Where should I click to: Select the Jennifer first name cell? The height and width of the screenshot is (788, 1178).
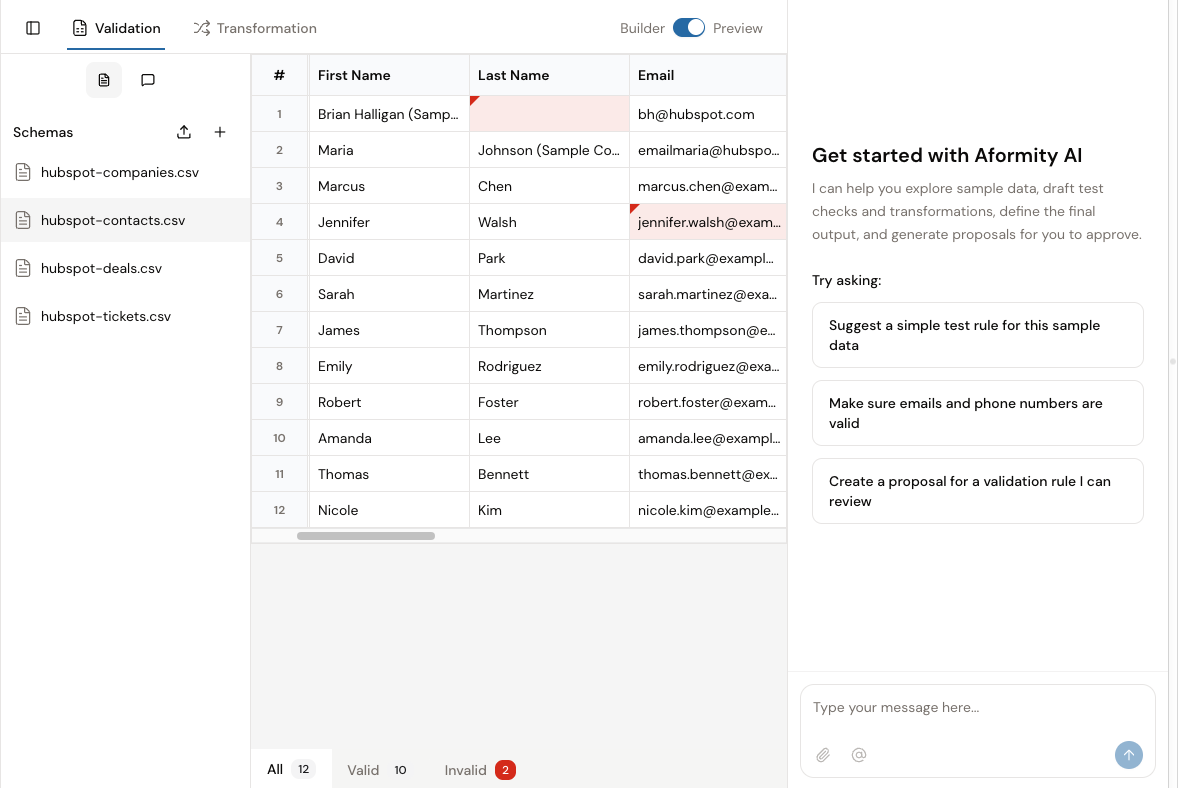[x=388, y=222]
